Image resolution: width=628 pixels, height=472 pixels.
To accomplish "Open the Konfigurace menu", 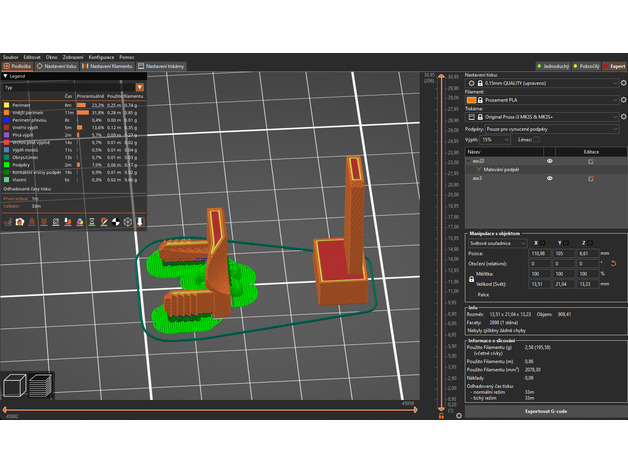I will pos(101,58).
